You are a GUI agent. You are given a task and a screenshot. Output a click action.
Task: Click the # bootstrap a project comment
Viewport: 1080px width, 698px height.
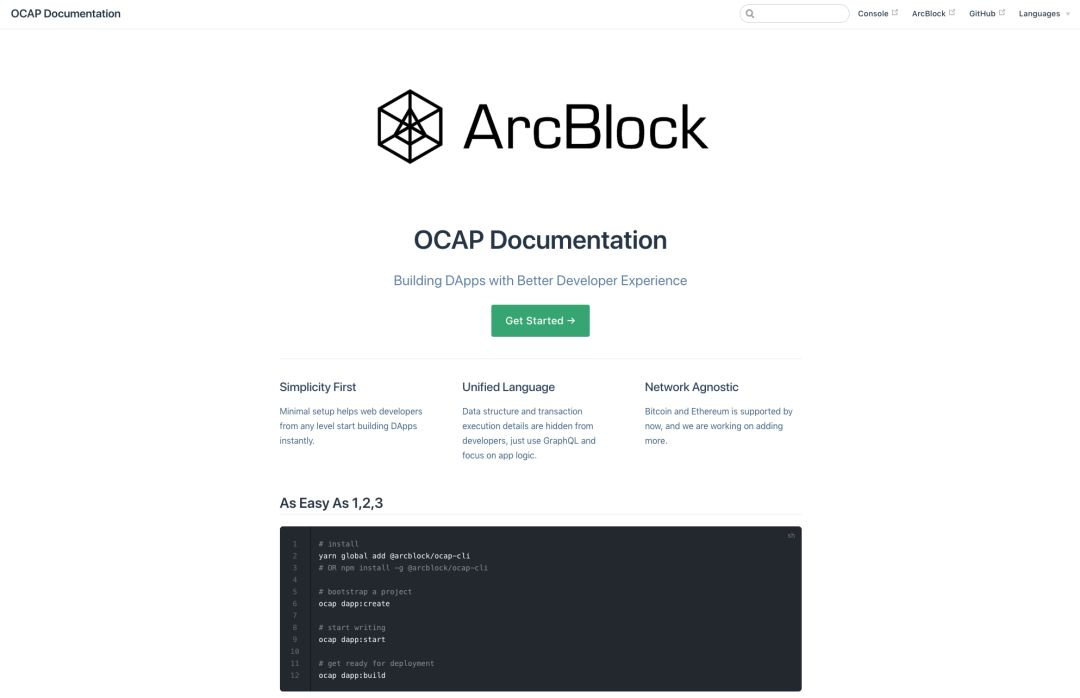coord(365,592)
